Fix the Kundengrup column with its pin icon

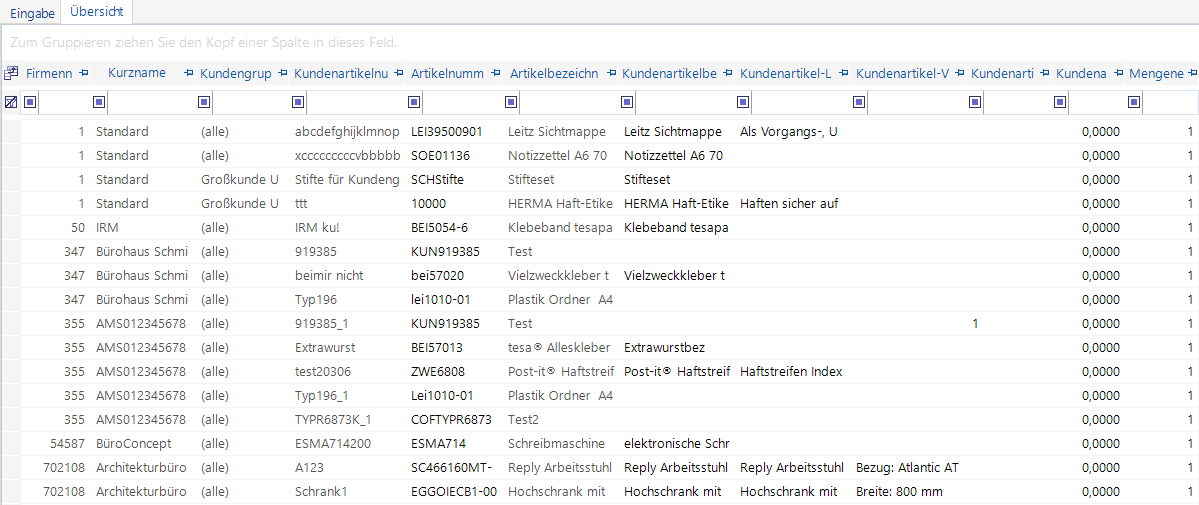[x=283, y=73]
